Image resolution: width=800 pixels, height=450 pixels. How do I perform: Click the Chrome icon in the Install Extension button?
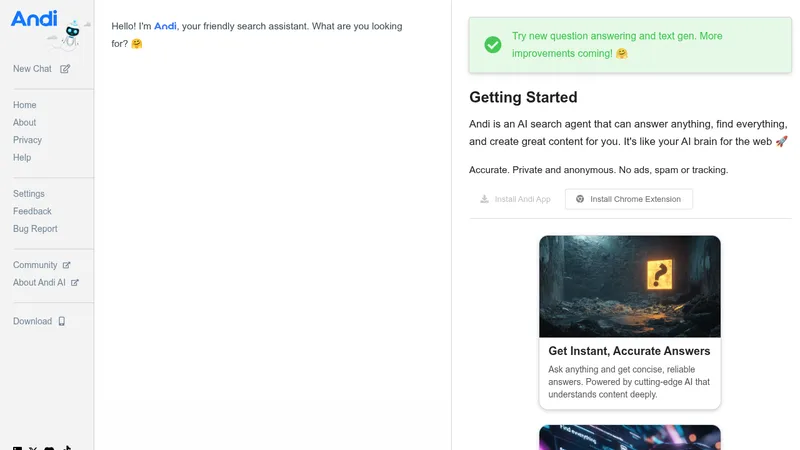(x=580, y=199)
